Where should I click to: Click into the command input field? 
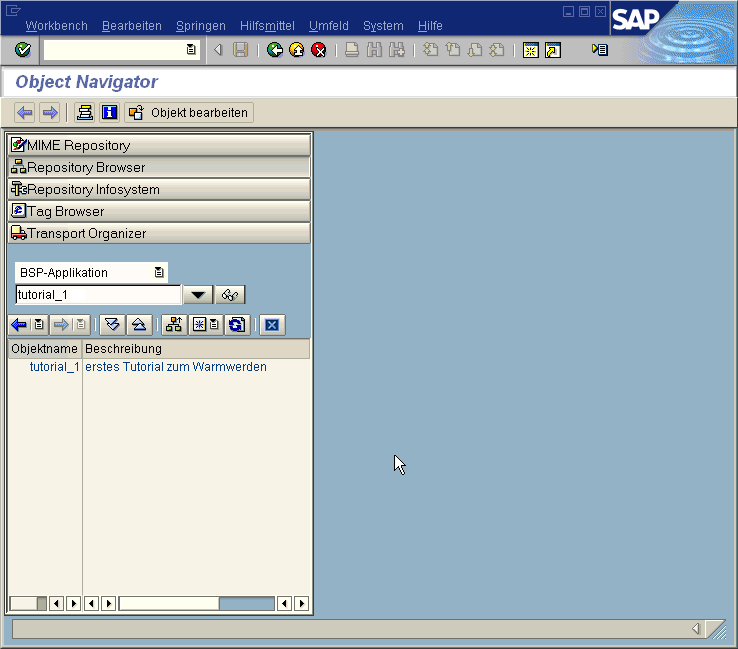(x=115, y=49)
